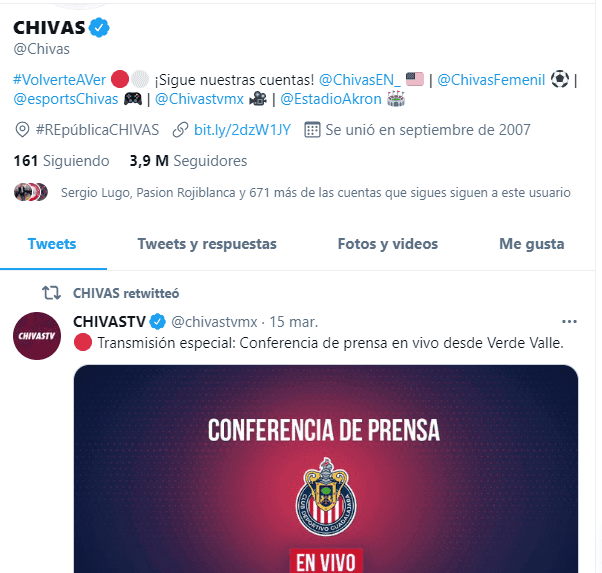Viewport: 602px width, 573px height.
Task: View the 161 Siguiendo list
Action: [61, 161]
